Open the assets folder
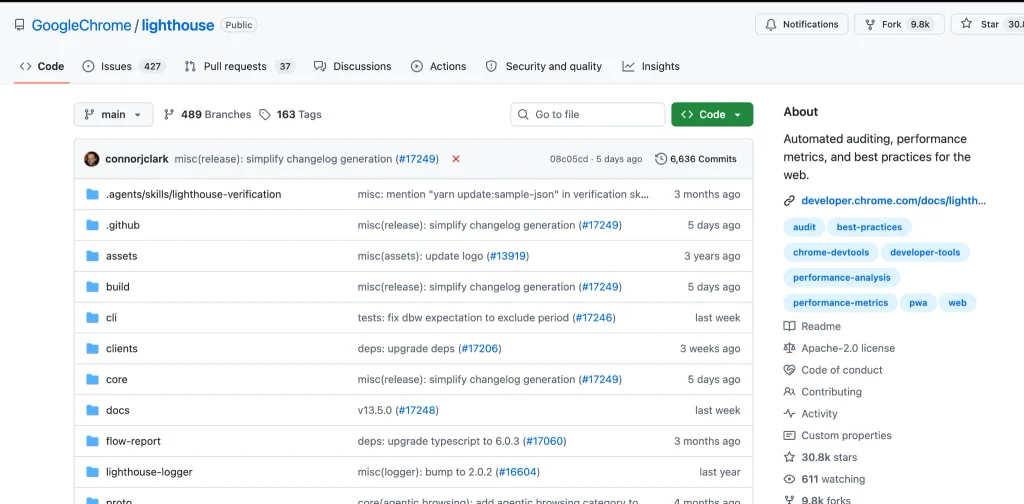This screenshot has width=1024, height=504. coord(121,256)
